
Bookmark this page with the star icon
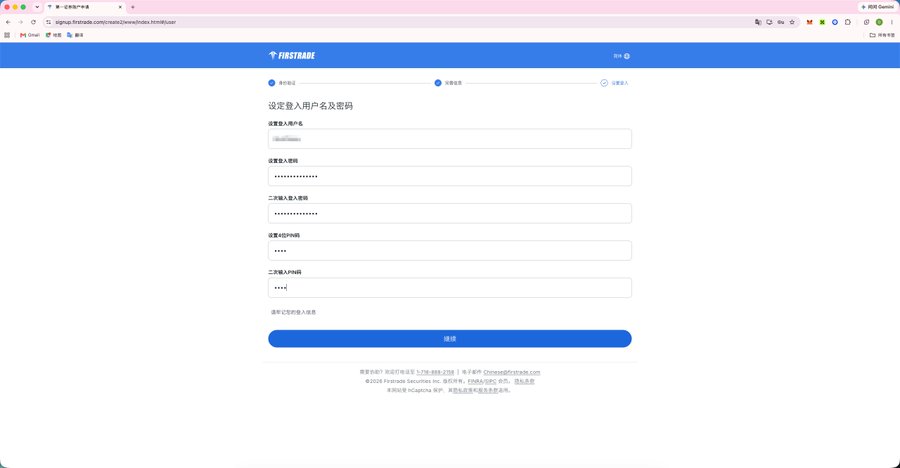[792, 22]
